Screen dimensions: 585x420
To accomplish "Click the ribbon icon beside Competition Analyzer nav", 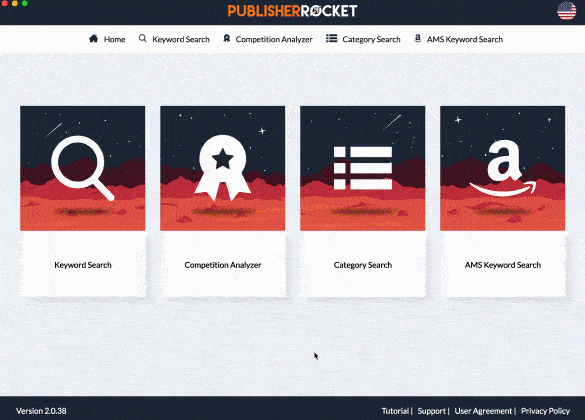I will coord(226,38).
